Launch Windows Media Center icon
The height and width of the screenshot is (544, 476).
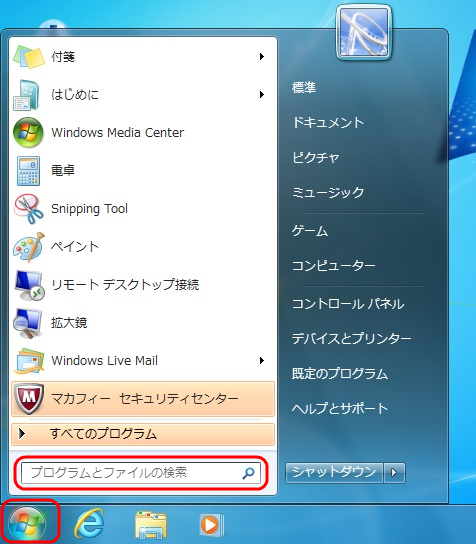tap(28, 133)
